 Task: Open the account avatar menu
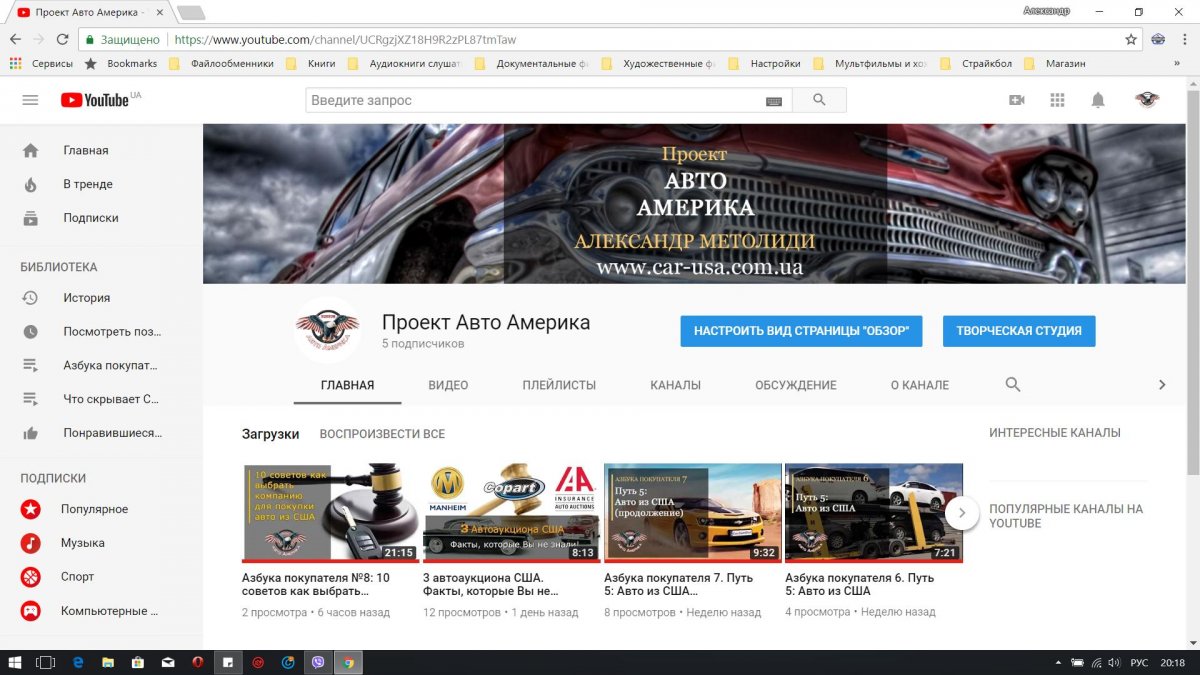(x=1147, y=100)
